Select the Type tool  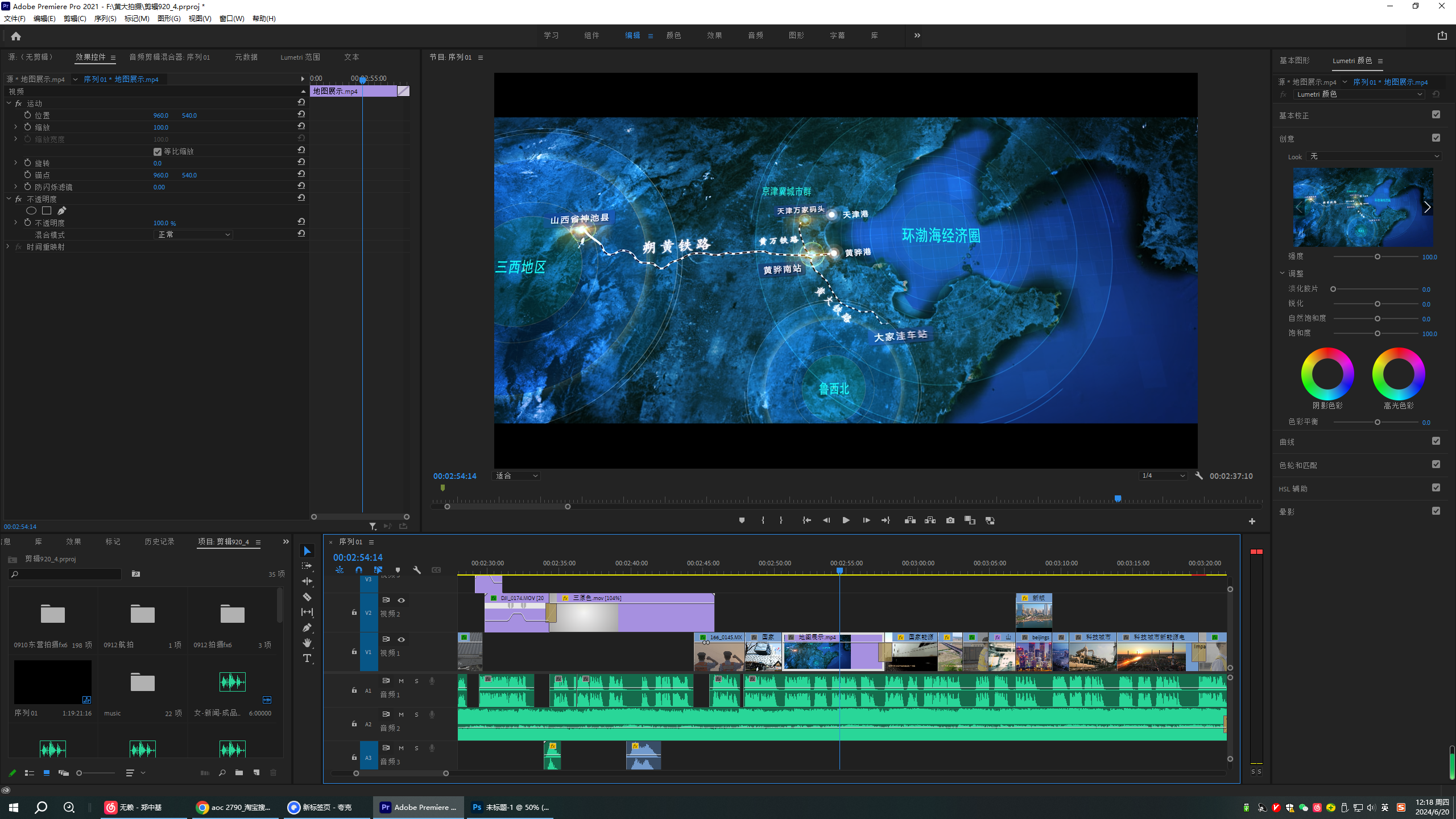[x=307, y=658]
